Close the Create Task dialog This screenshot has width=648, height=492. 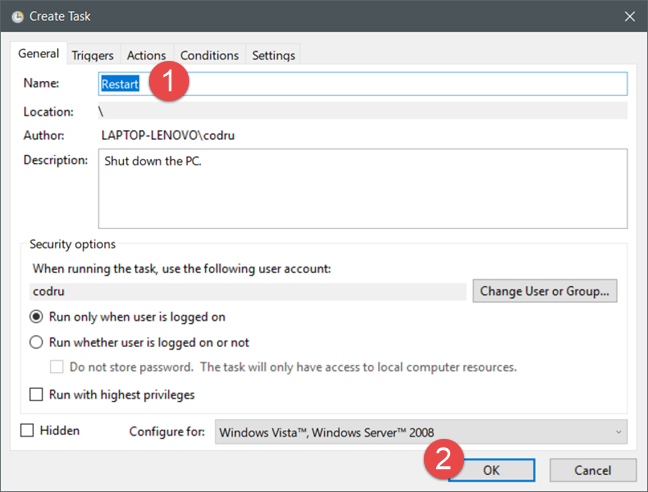coord(629,17)
